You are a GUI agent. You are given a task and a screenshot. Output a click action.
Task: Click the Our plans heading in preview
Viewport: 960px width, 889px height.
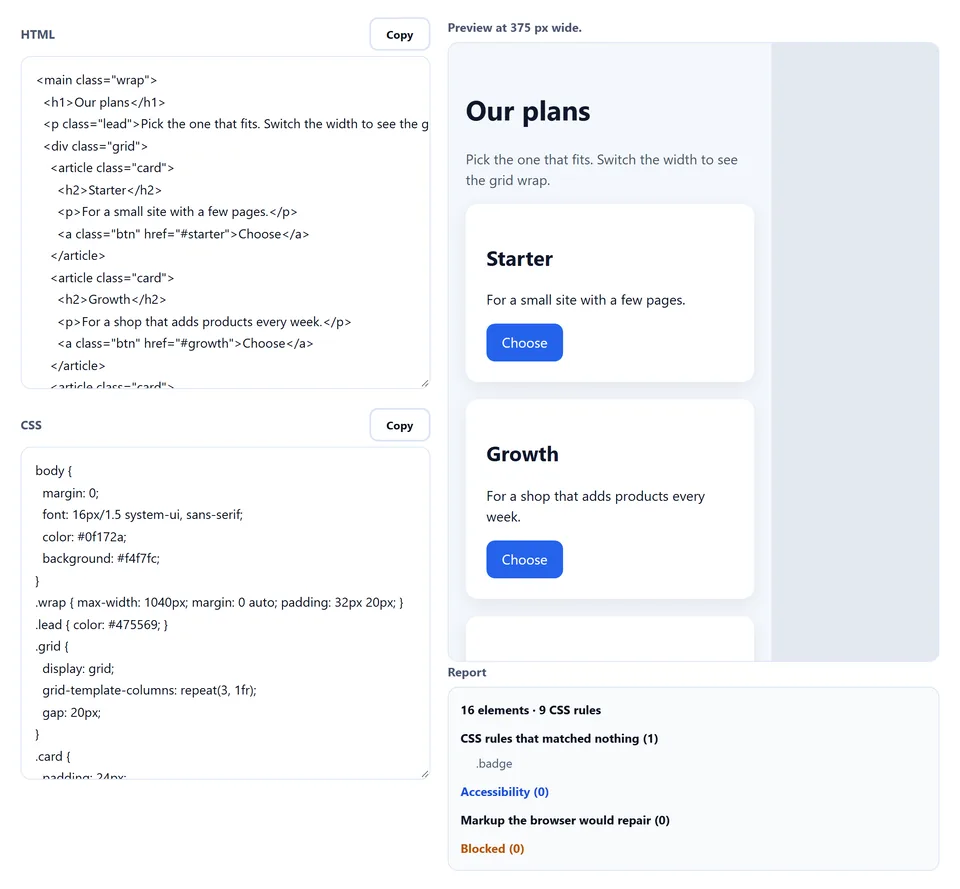[x=528, y=111]
